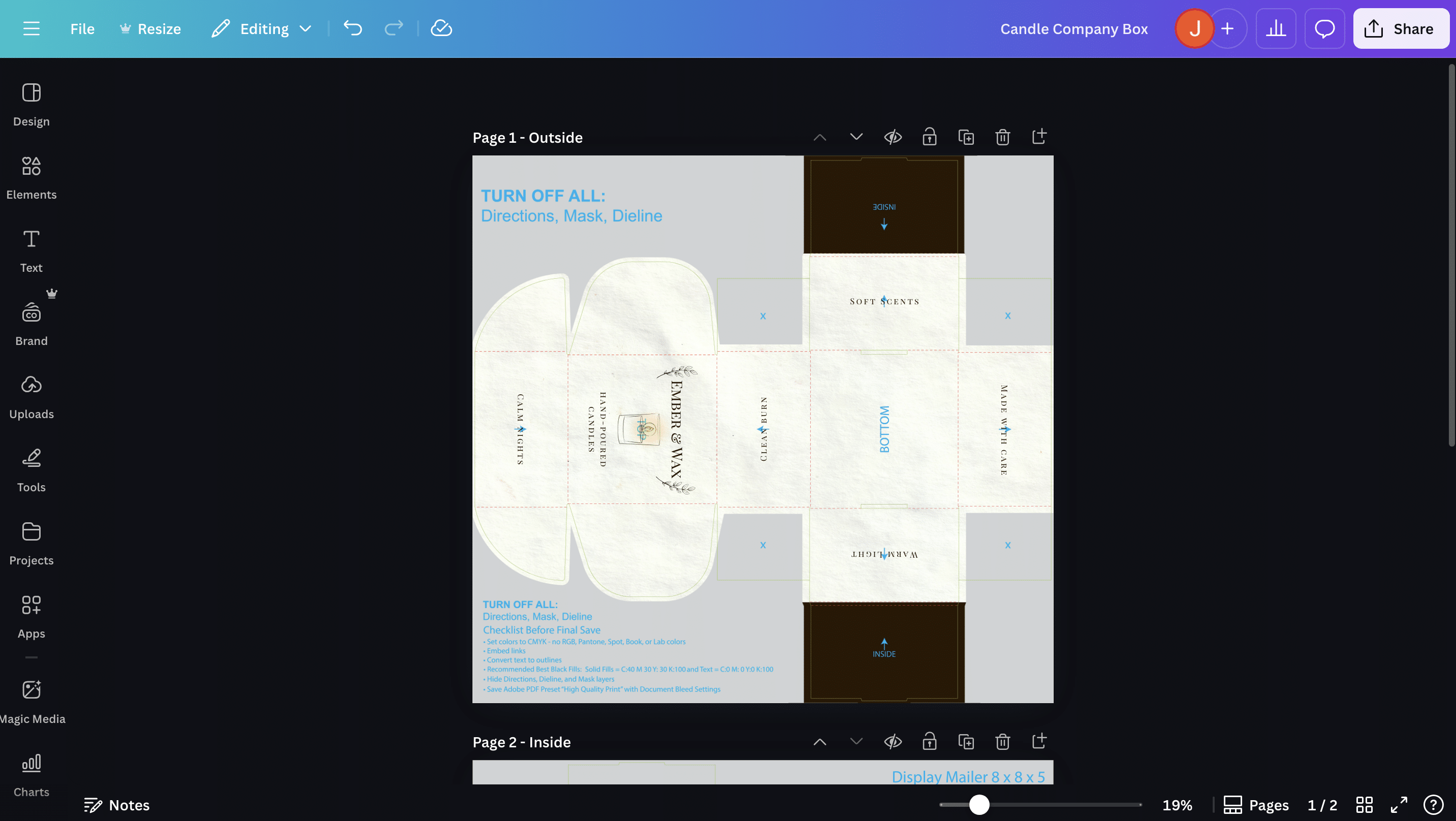The image size is (1456, 821).
Task: Open the analytics insights icon
Action: [x=1275, y=28]
